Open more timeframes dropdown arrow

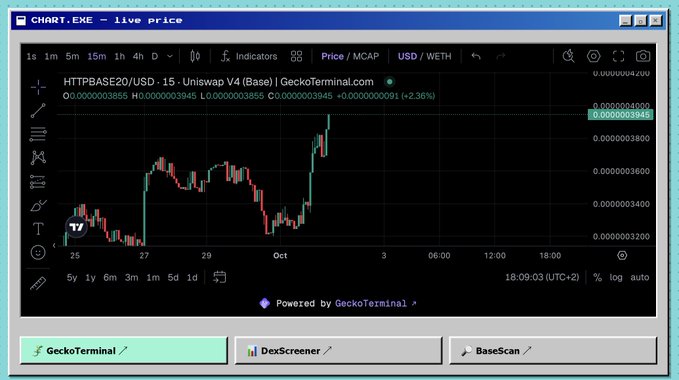170,56
